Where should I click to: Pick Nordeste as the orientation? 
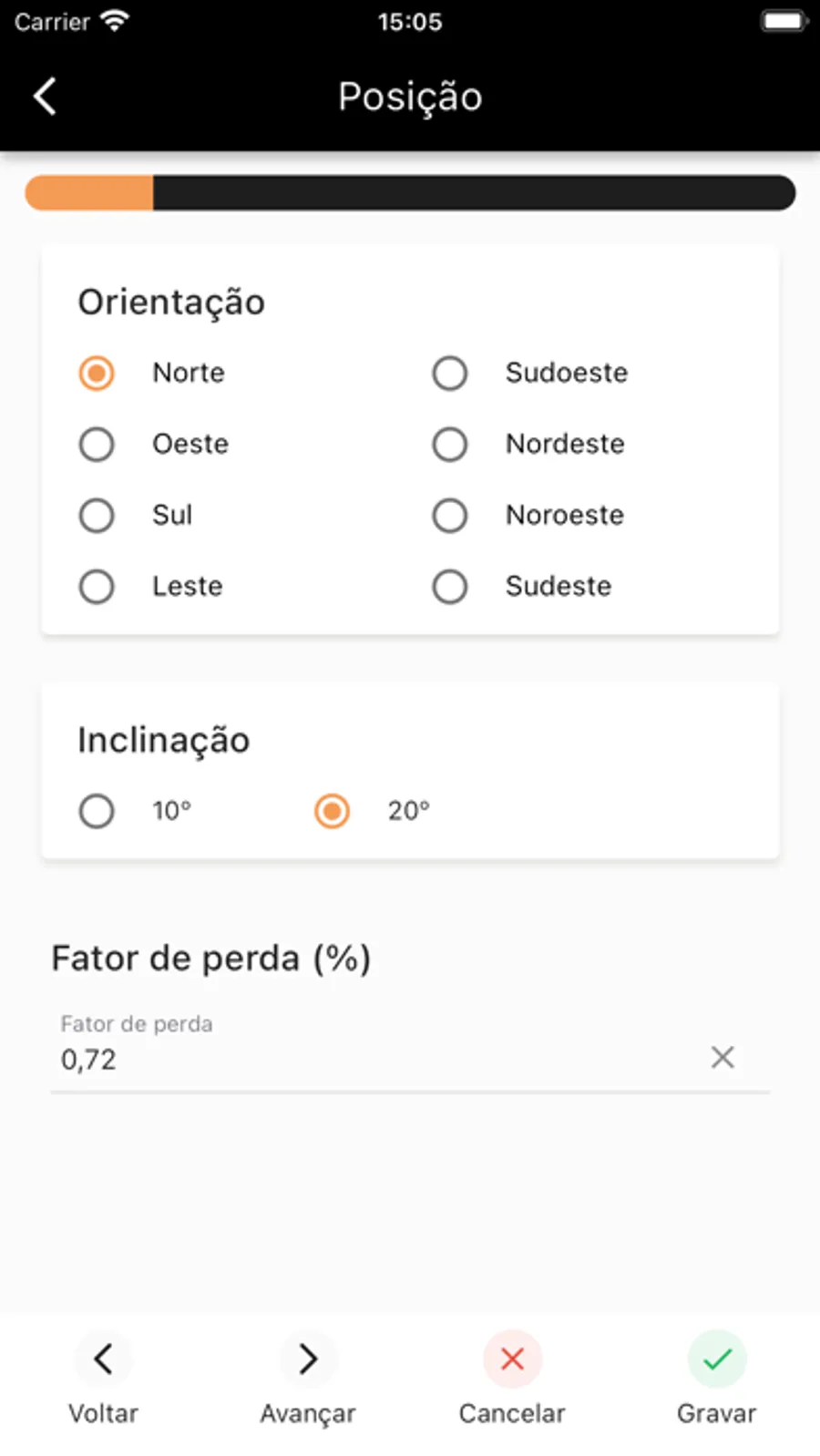(x=450, y=444)
